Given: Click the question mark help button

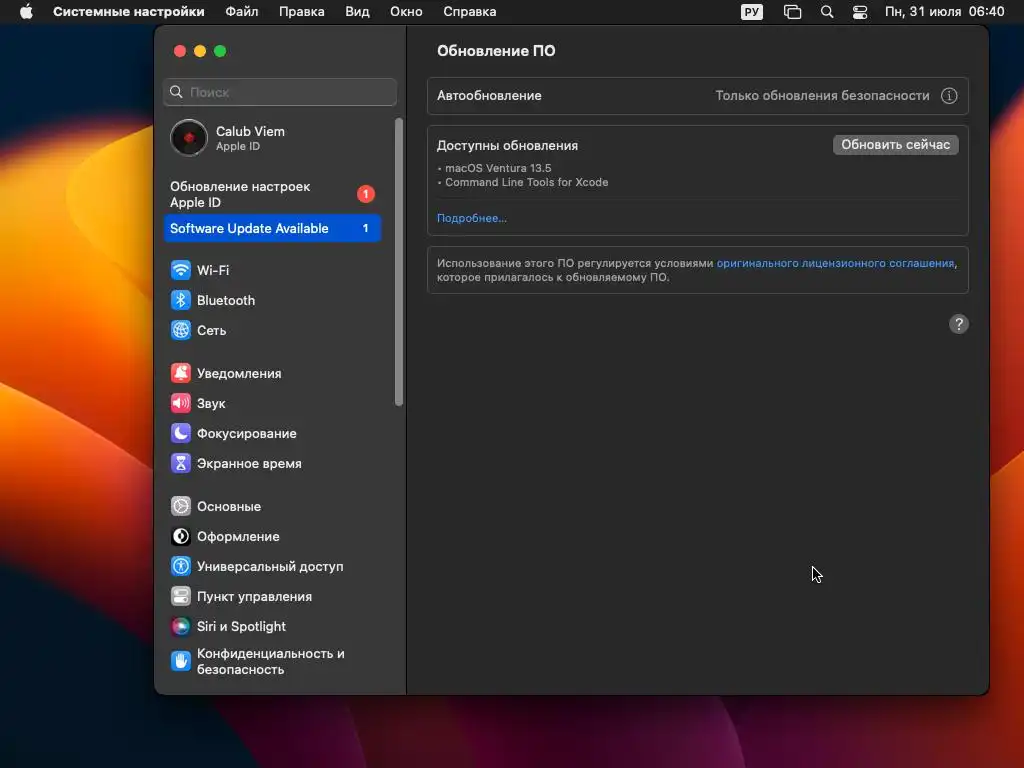Looking at the screenshot, I should click(x=958, y=324).
